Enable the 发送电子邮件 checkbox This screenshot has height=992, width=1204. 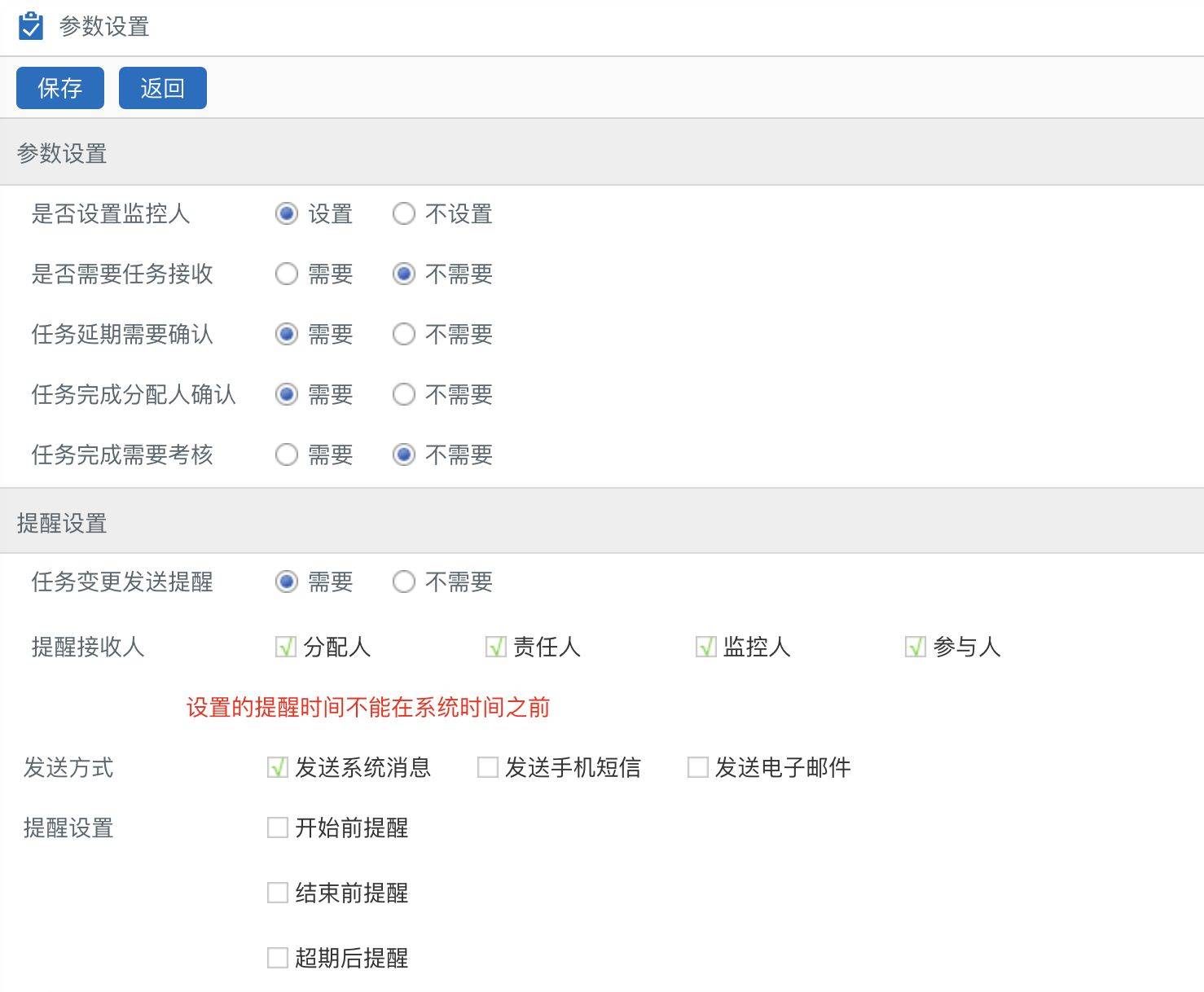tap(698, 767)
